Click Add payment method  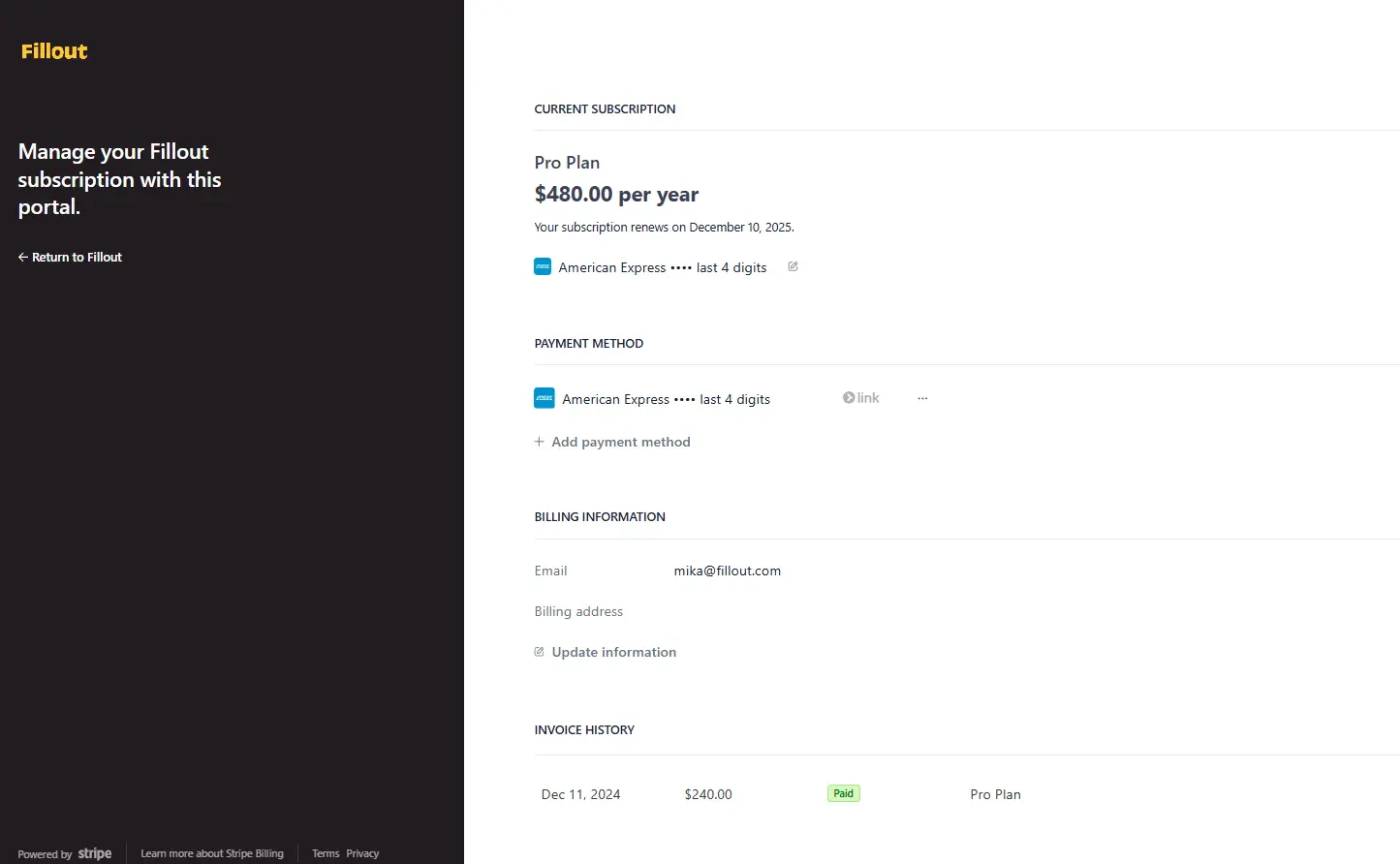(620, 442)
